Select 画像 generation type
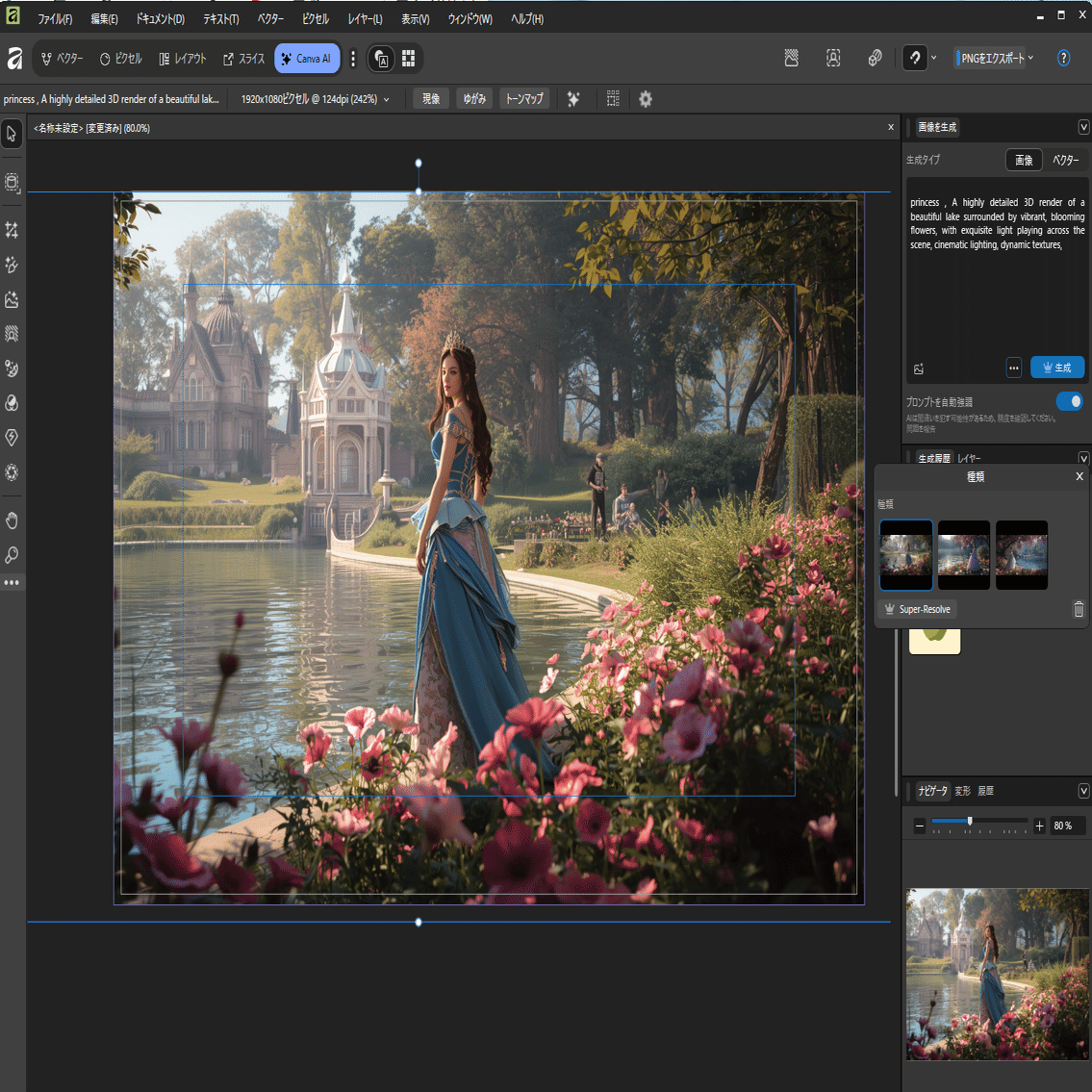This screenshot has height=1092, width=1092. 1024,161
